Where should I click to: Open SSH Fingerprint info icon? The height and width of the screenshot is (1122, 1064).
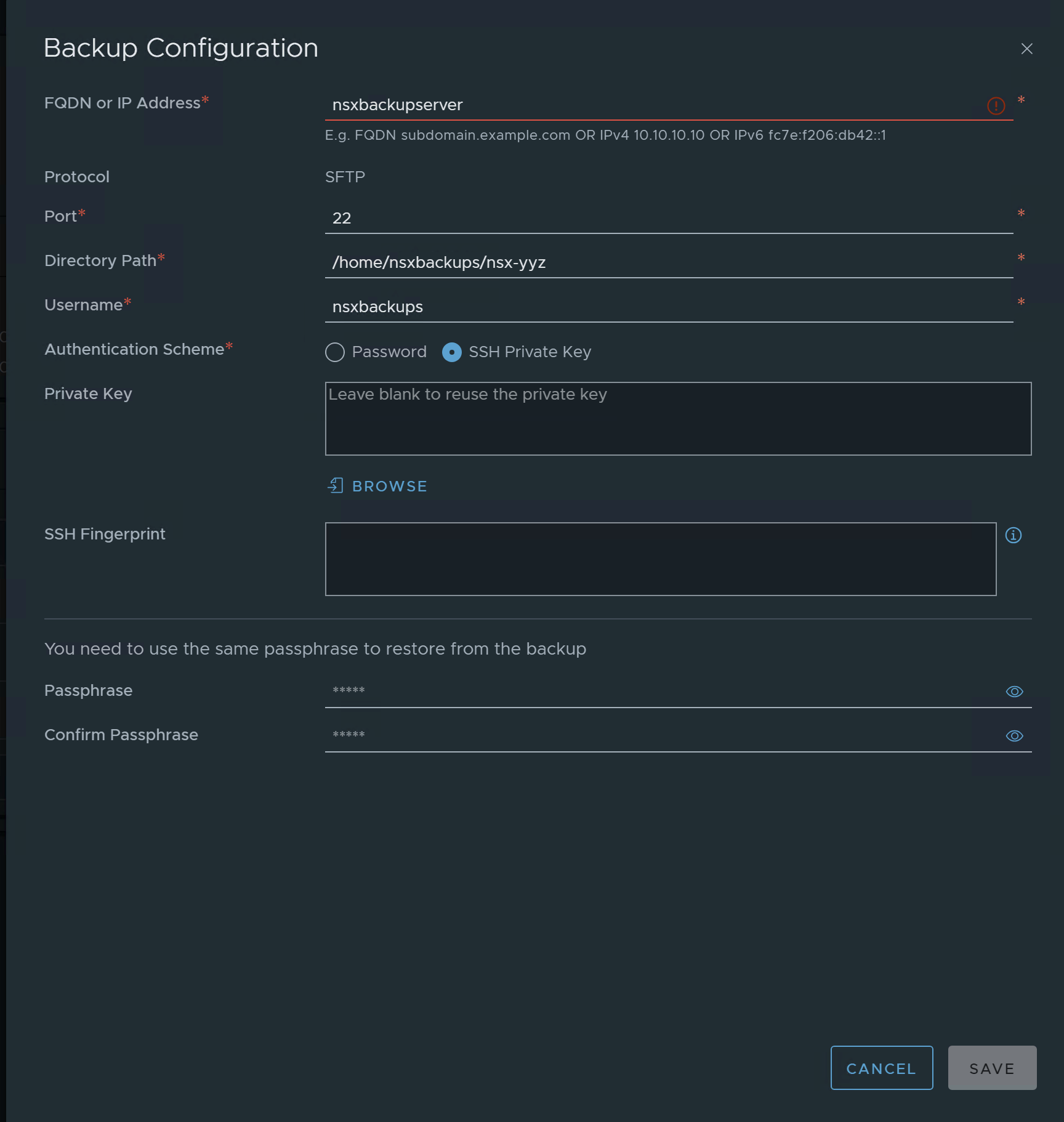tap(1013, 535)
